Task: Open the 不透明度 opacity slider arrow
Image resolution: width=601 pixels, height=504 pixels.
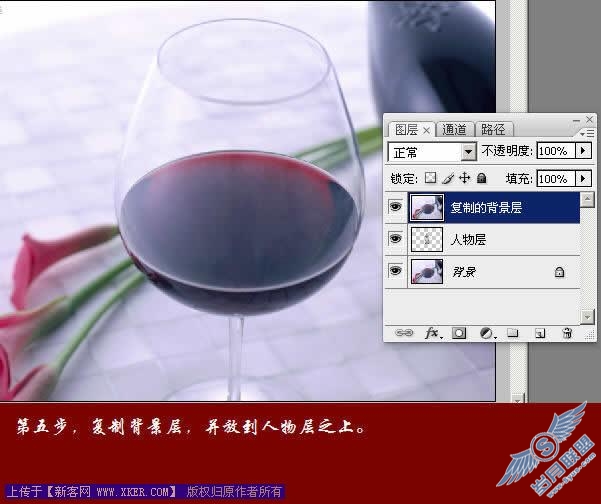Action: [x=583, y=151]
